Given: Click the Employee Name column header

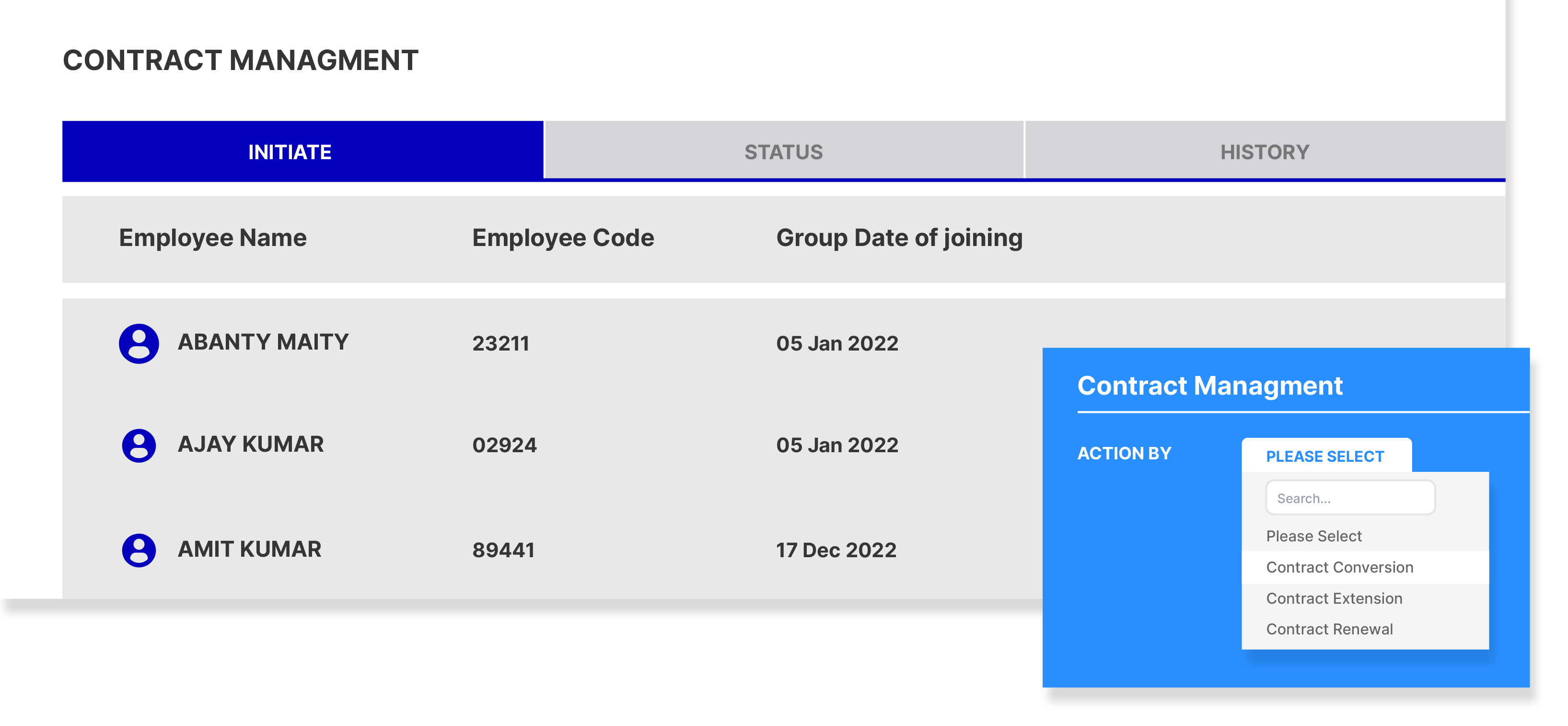Looking at the screenshot, I should [x=212, y=237].
